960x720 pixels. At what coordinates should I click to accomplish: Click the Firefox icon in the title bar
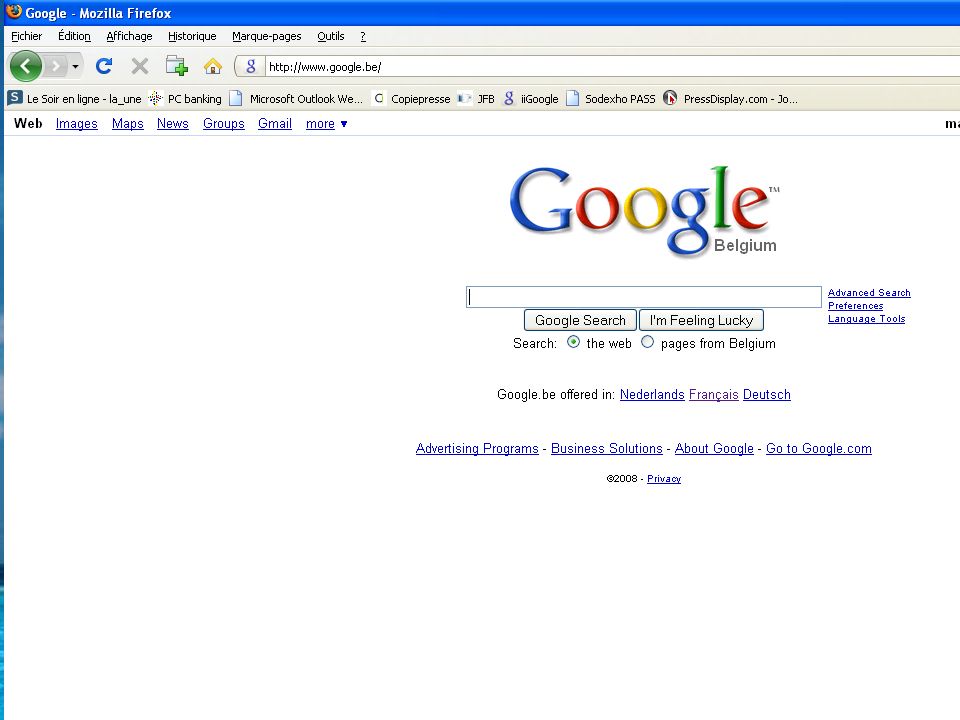click(13, 12)
